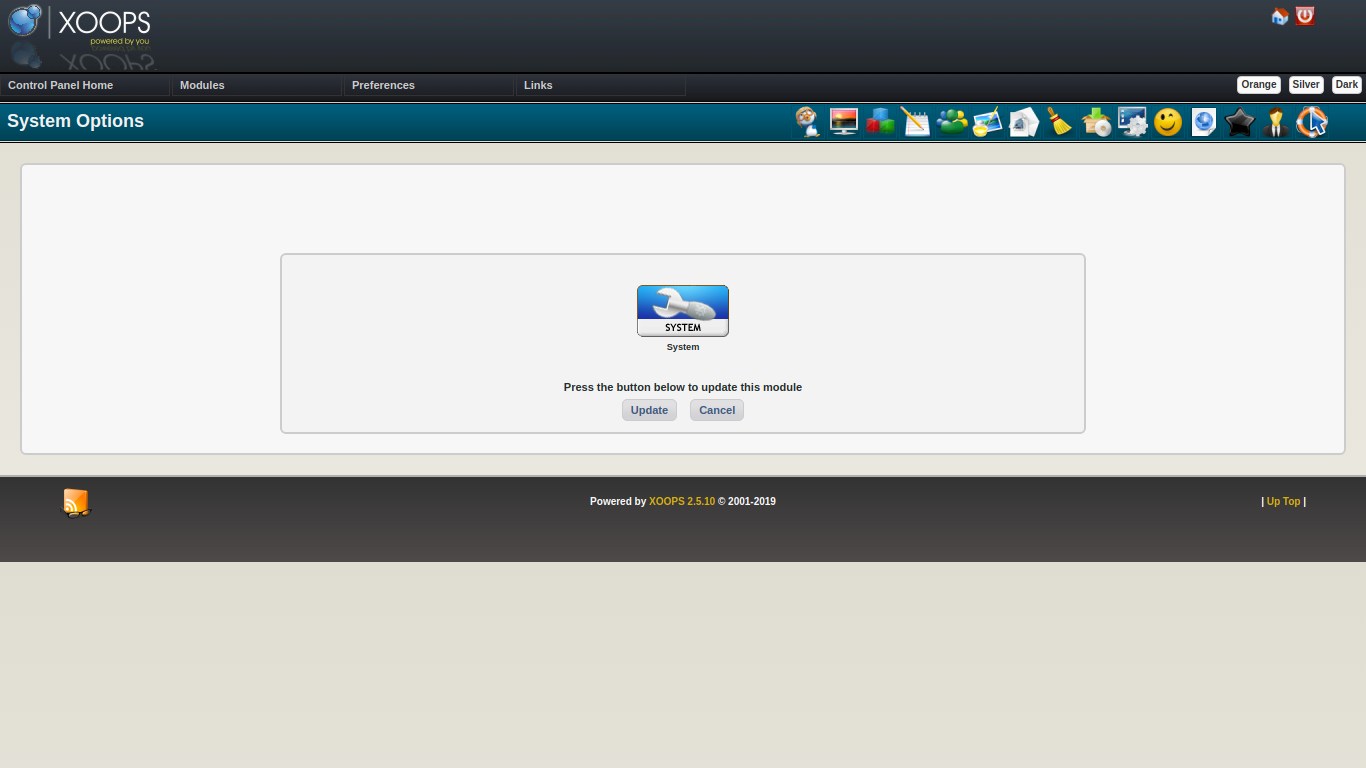1366x768 pixels.
Task: Open the Modules menu
Action: point(202,85)
